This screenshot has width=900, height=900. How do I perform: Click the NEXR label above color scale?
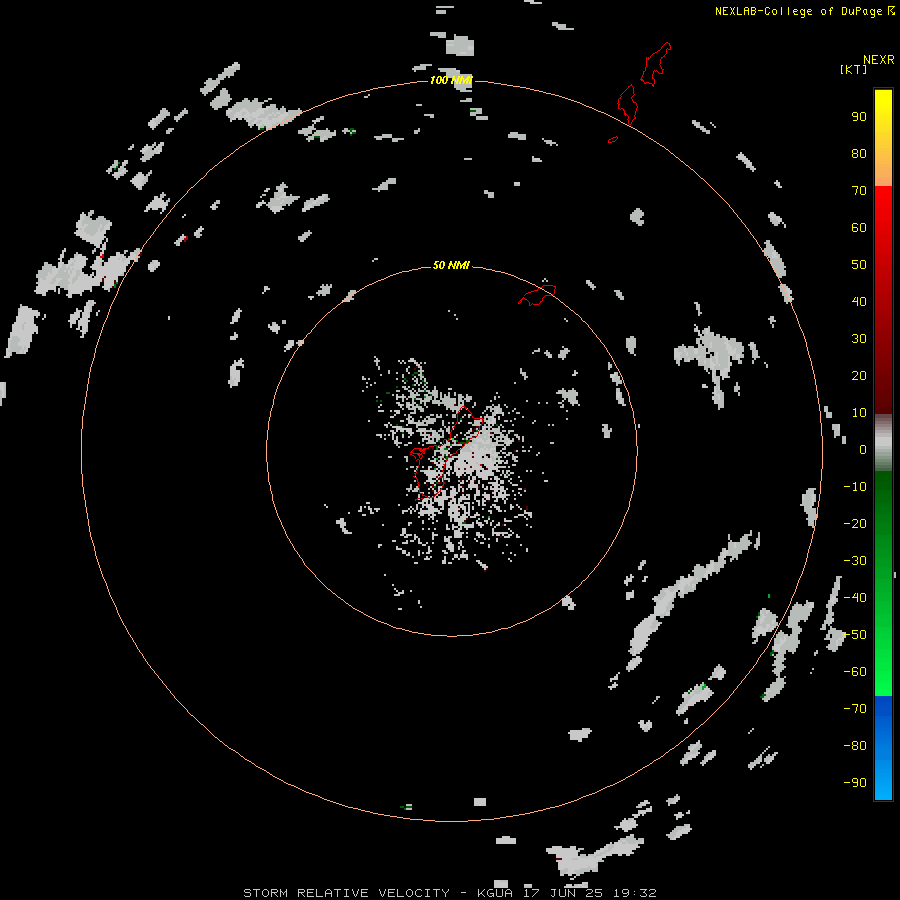click(x=878, y=60)
